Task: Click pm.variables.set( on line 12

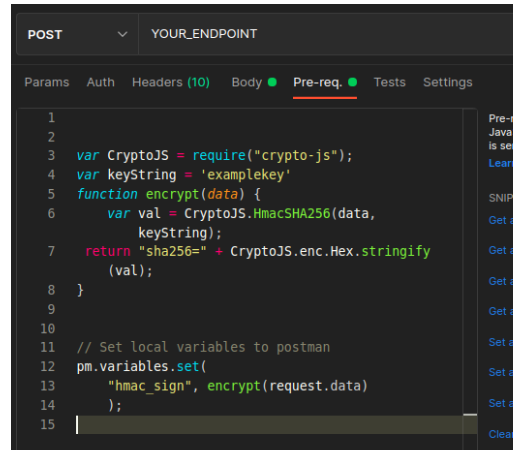Action: tap(142, 366)
